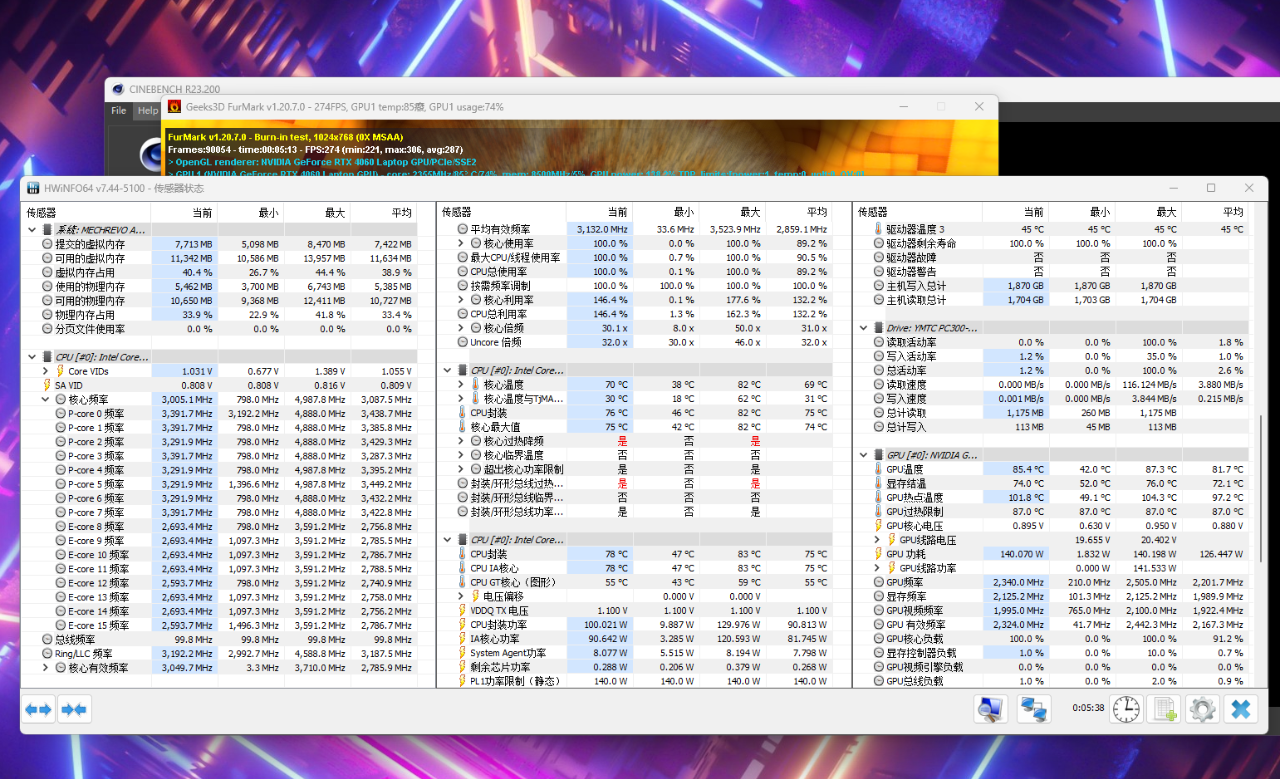Click the lightning icon beside VDDQ TX 电压
The height and width of the screenshot is (779, 1280).
pos(462,610)
